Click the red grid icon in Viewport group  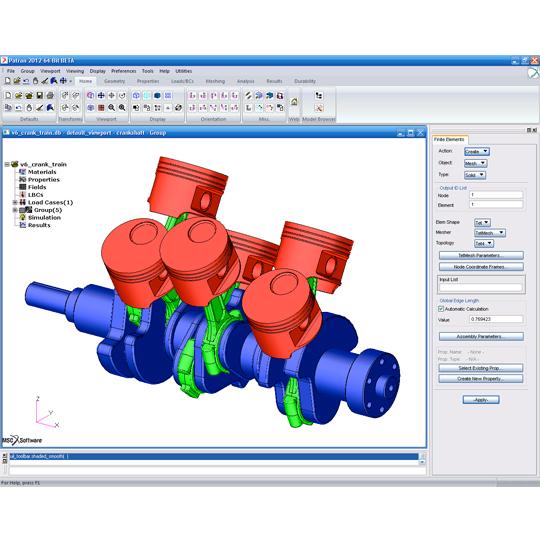(x=101, y=108)
